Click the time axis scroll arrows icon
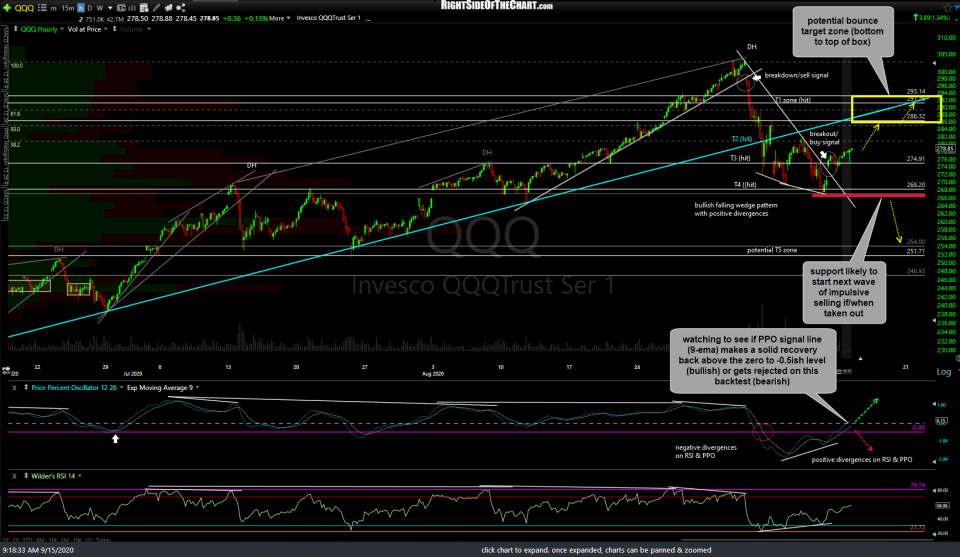960x557 pixels. (7, 370)
